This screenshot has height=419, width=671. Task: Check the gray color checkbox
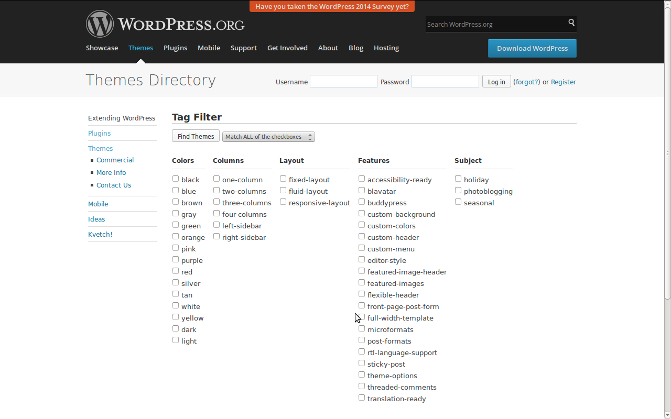click(175, 213)
